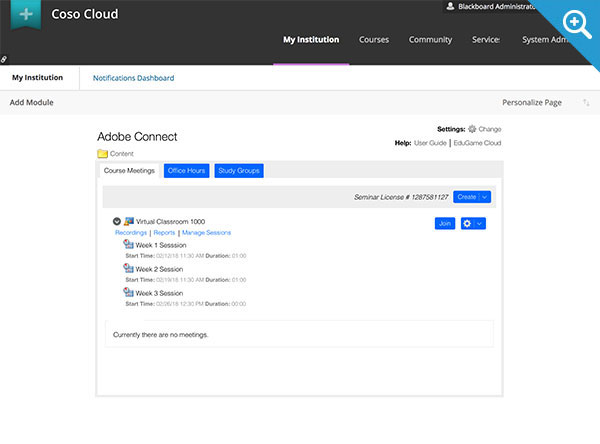
Task: Click the reorder arrows icon beside Personalize Page
Action: (x=586, y=103)
